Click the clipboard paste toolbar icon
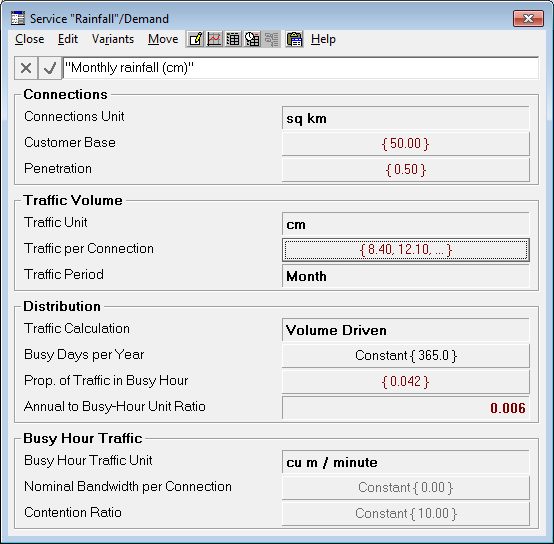Image resolution: width=554 pixels, height=544 pixels. pos(294,39)
